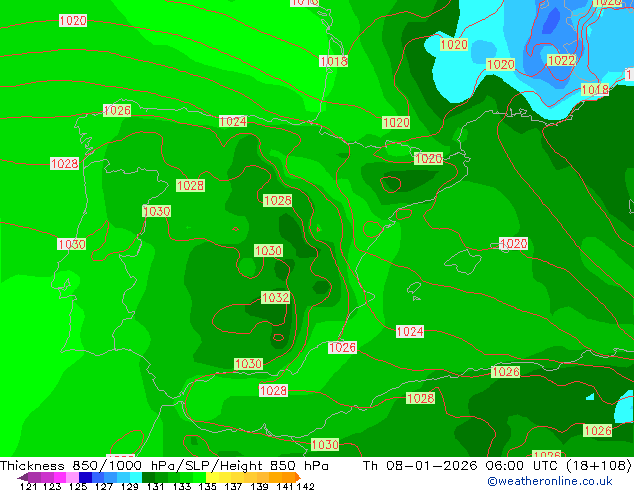Pick the dark navy blue legend swatch
The height and width of the screenshot is (490, 634).
coord(85,477)
